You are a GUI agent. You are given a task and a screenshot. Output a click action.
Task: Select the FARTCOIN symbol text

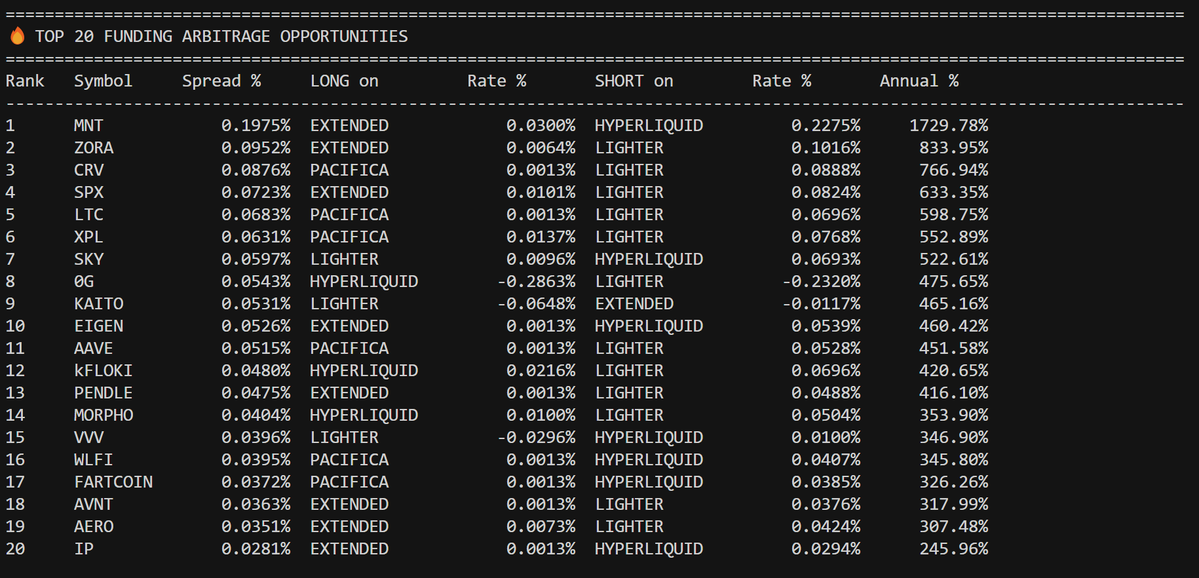(x=113, y=482)
